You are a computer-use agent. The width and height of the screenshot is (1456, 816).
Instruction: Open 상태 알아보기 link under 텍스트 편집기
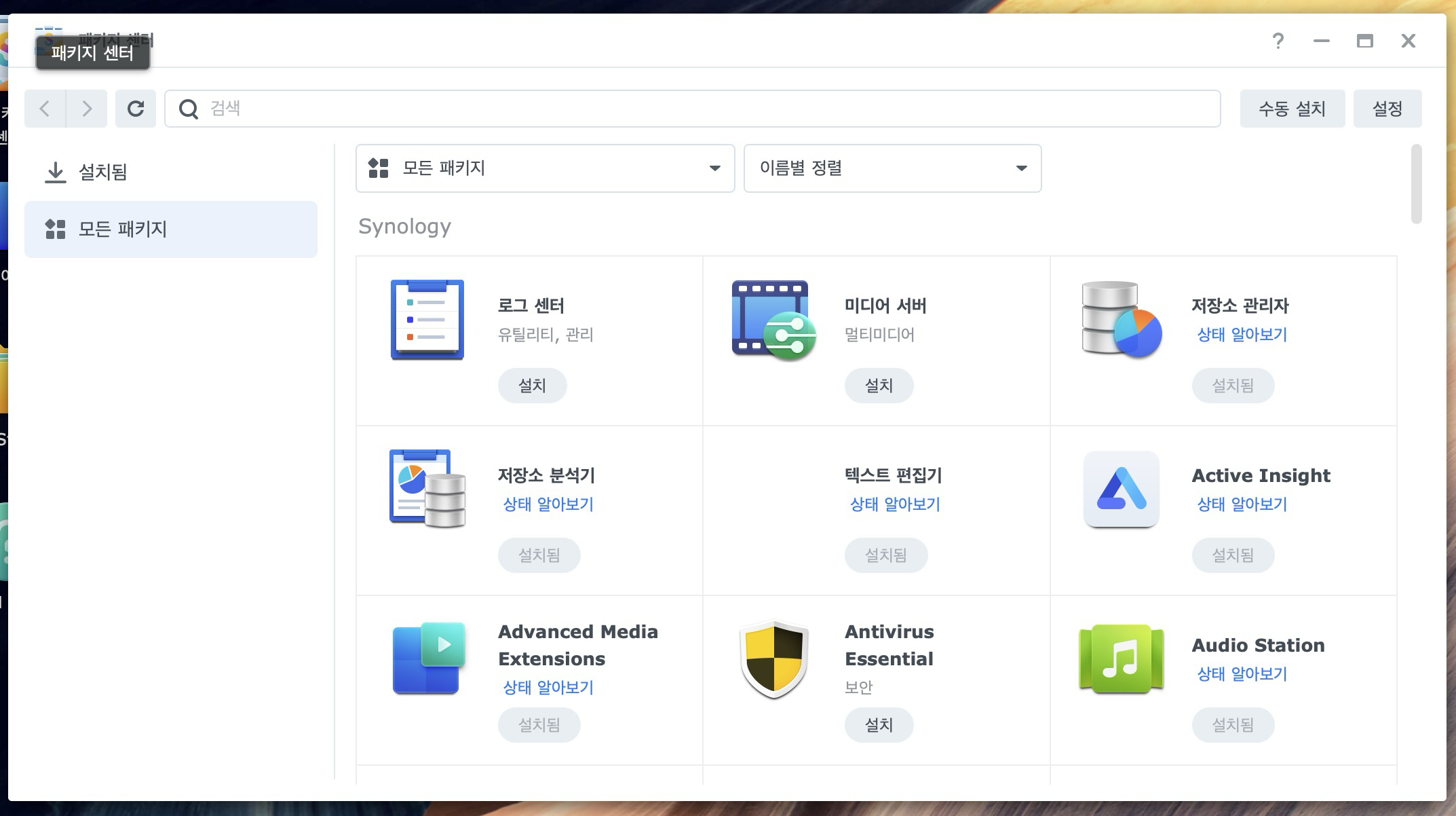(894, 504)
